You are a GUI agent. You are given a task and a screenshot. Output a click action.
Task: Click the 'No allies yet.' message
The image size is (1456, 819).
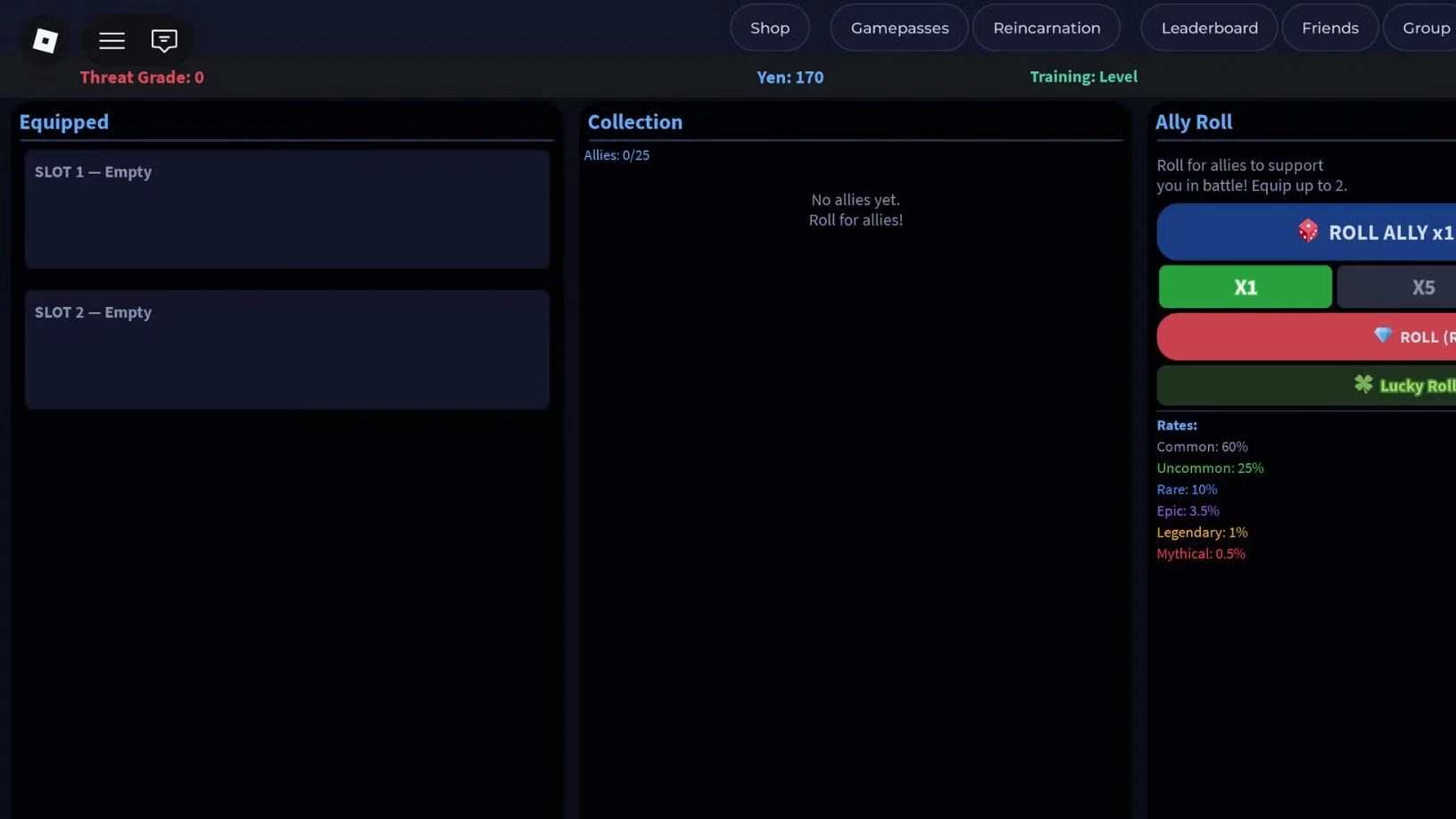(x=856, y=200)
